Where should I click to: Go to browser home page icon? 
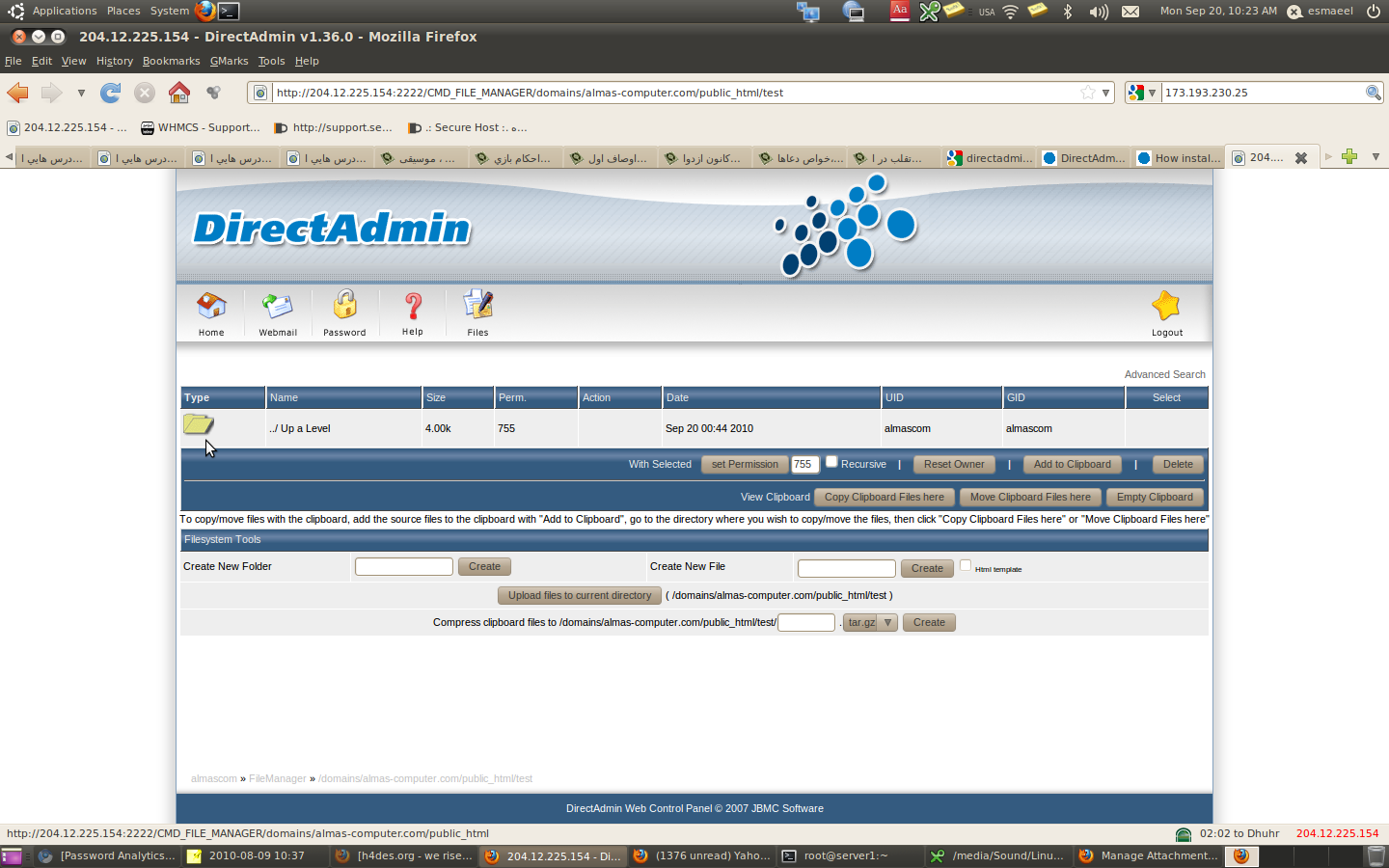pyautogui.click(x=179, y=93)
